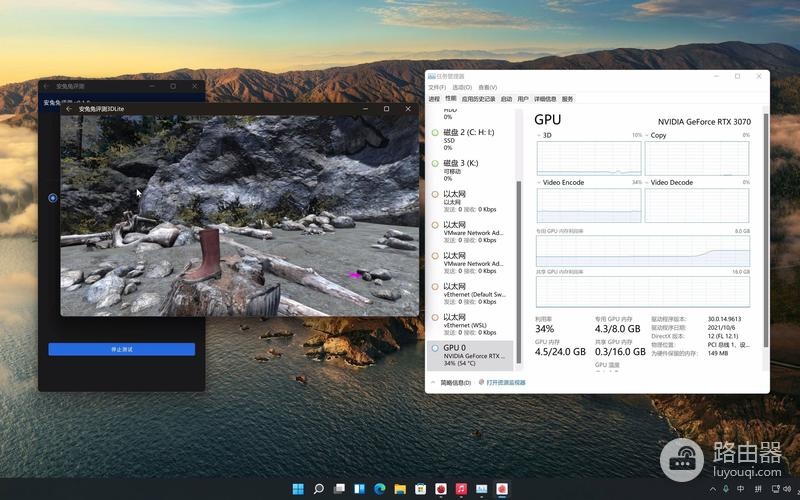
Task: Click sidebar scrollbar in Task Manager
Action: tap(519, 272)
